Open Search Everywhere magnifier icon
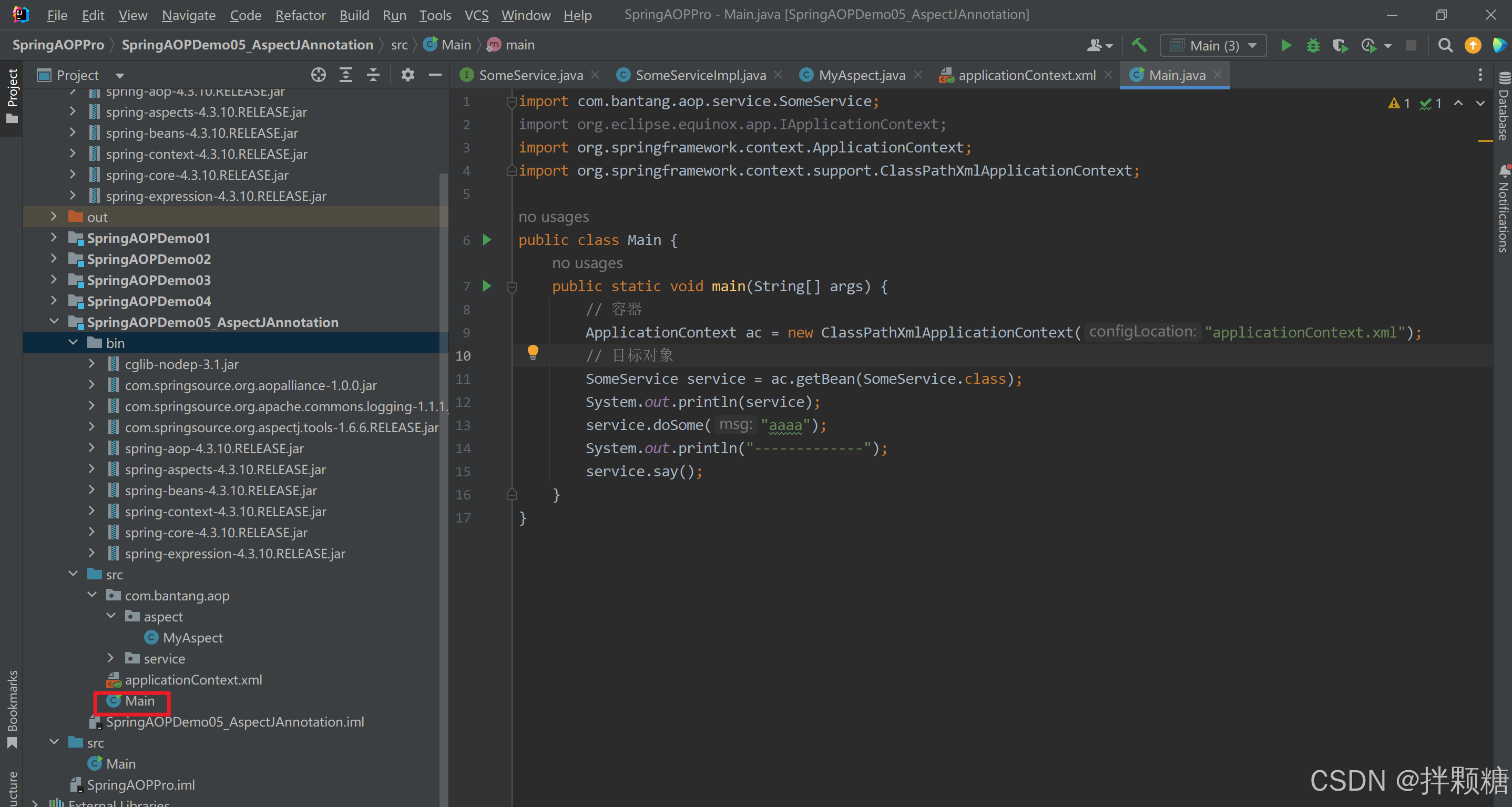Image resolution: width=1512 pixels, height=807 pixels. point(1445,45)
